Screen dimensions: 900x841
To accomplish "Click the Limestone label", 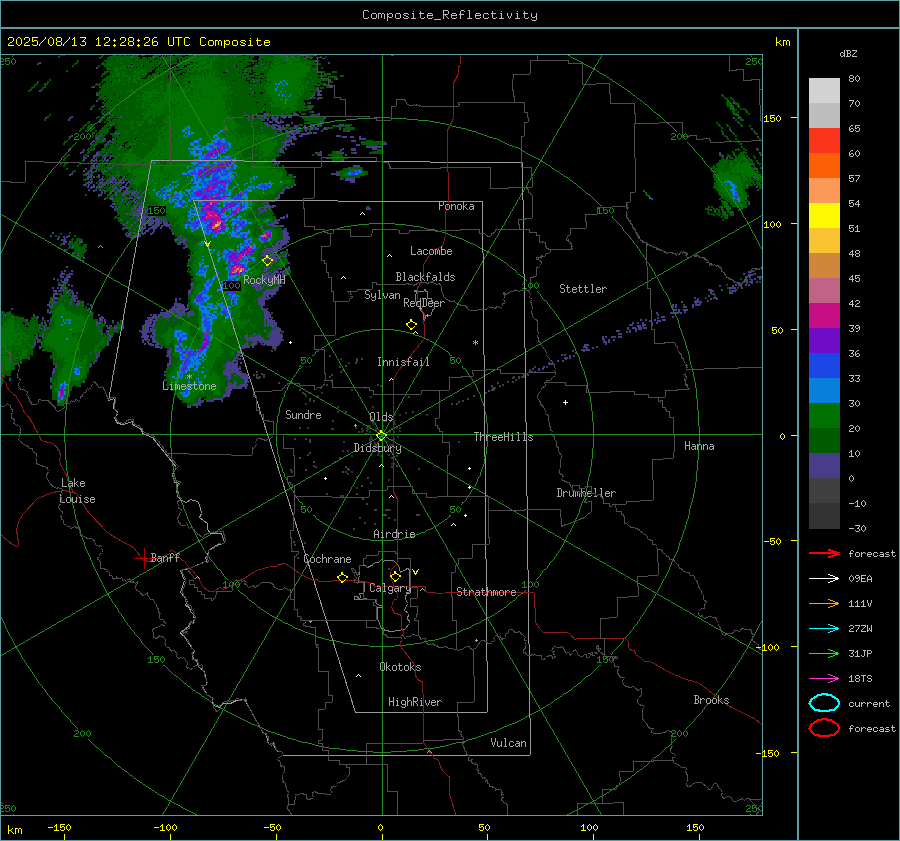I will pyautogui.click(x=189, y=386).
